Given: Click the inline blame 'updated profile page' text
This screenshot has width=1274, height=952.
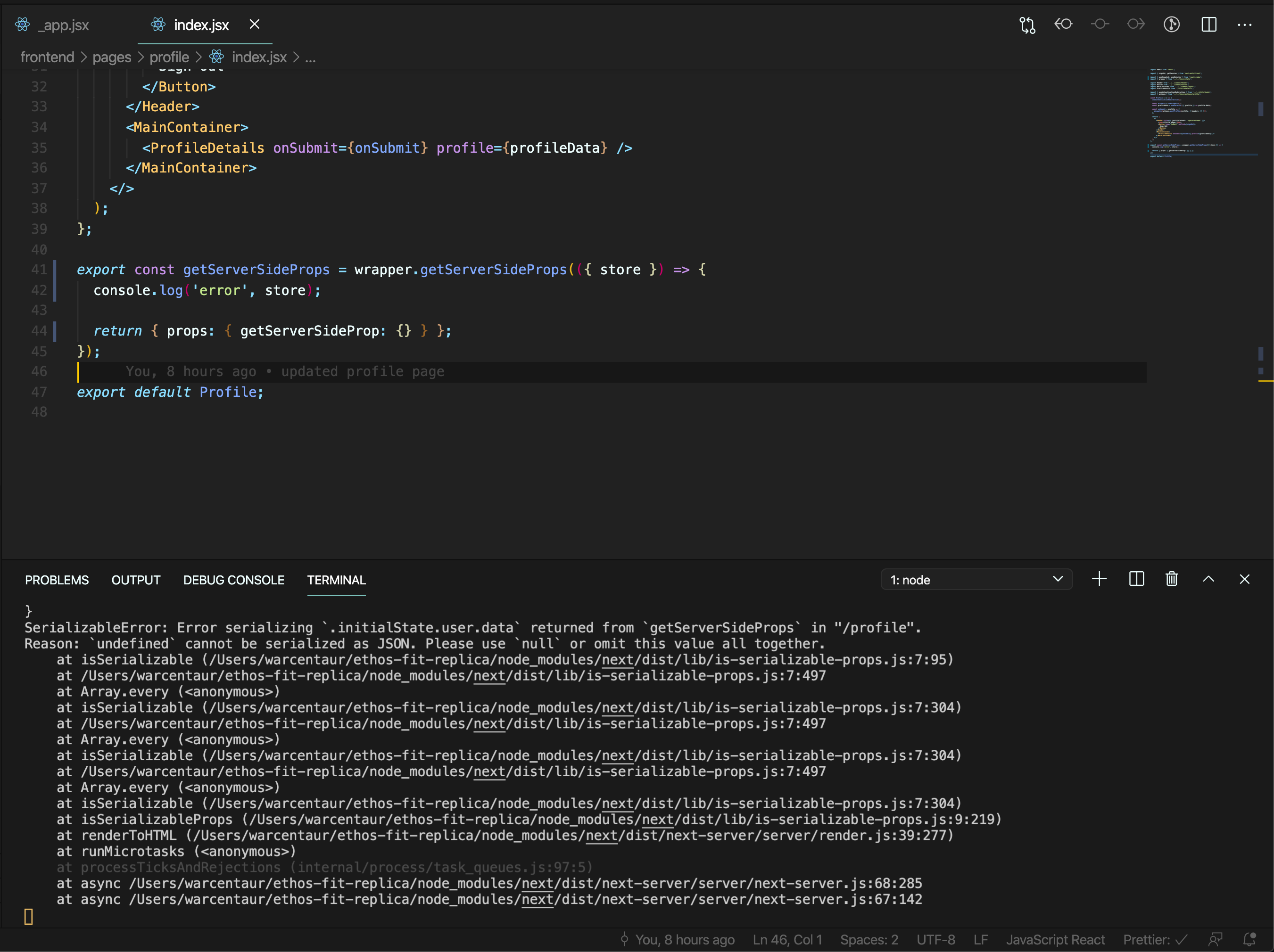Looking at the screenshot, I should (x=363, y=371).
